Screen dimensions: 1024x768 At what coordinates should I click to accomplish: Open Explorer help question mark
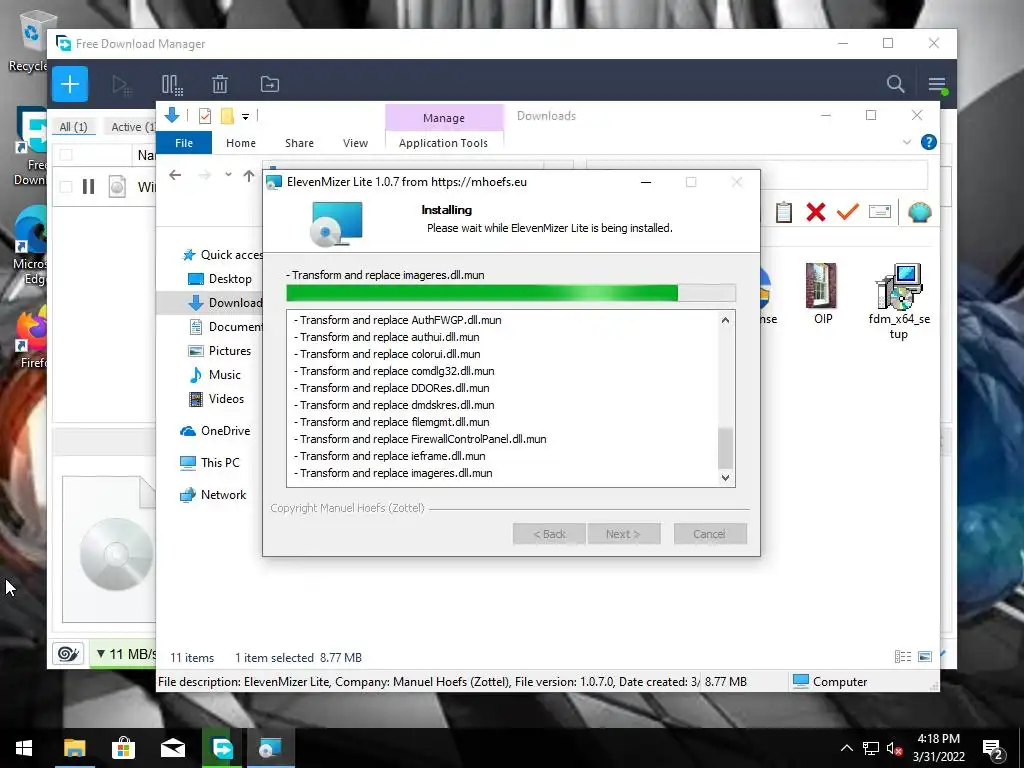pos(928,142)
